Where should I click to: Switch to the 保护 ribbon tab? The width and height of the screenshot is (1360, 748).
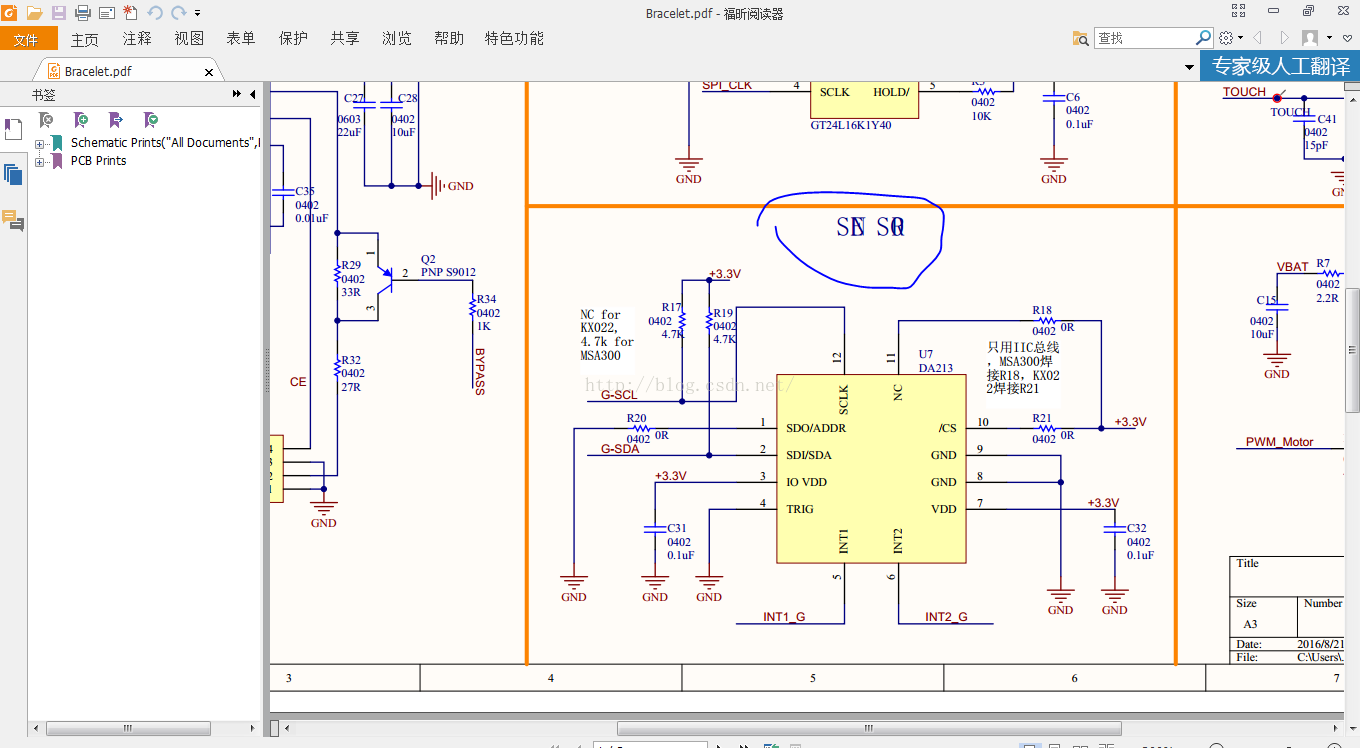click(x=293, y=39)
